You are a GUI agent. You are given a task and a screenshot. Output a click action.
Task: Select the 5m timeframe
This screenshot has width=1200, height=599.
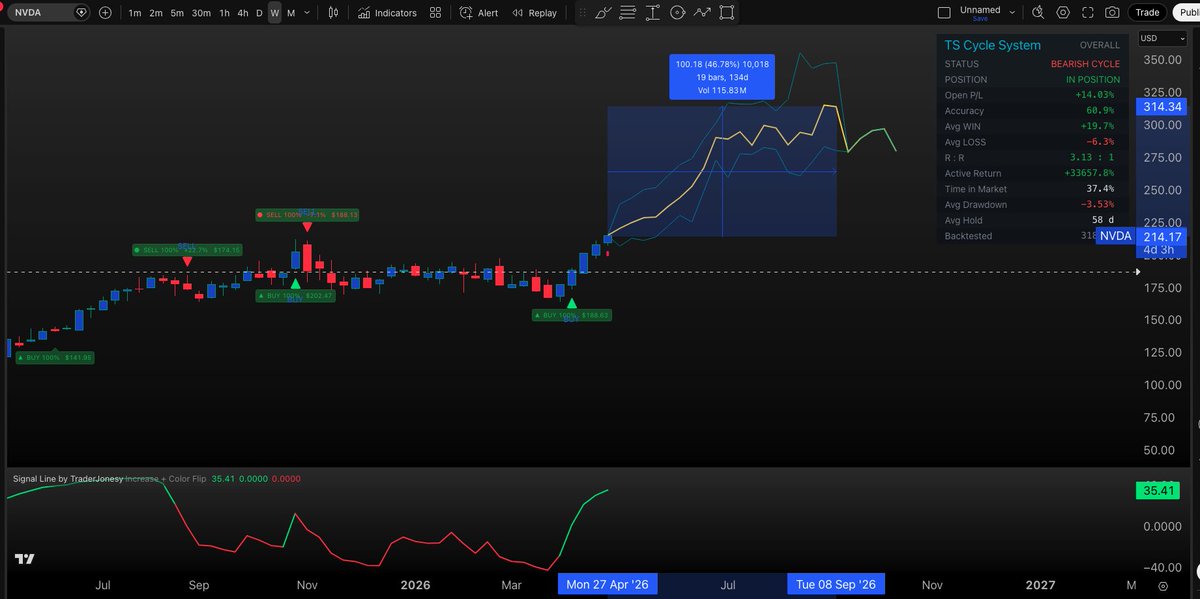[177, 13]
